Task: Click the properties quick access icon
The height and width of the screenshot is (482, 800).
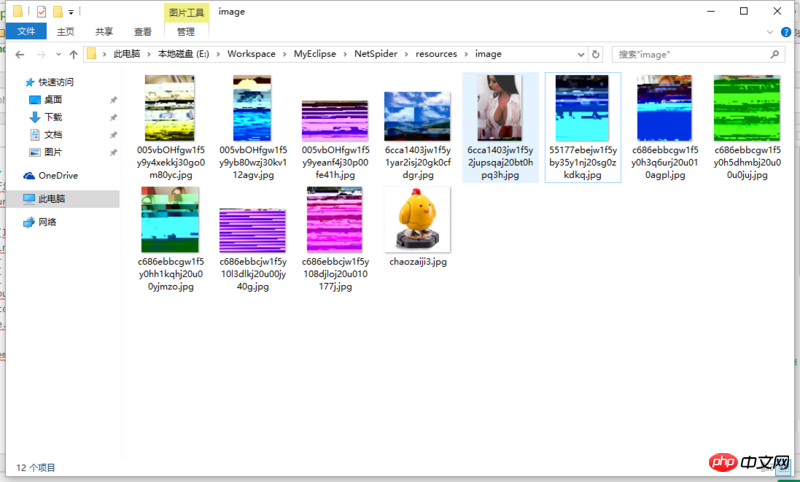Action: pyautogui.click(x=41, y=11)
